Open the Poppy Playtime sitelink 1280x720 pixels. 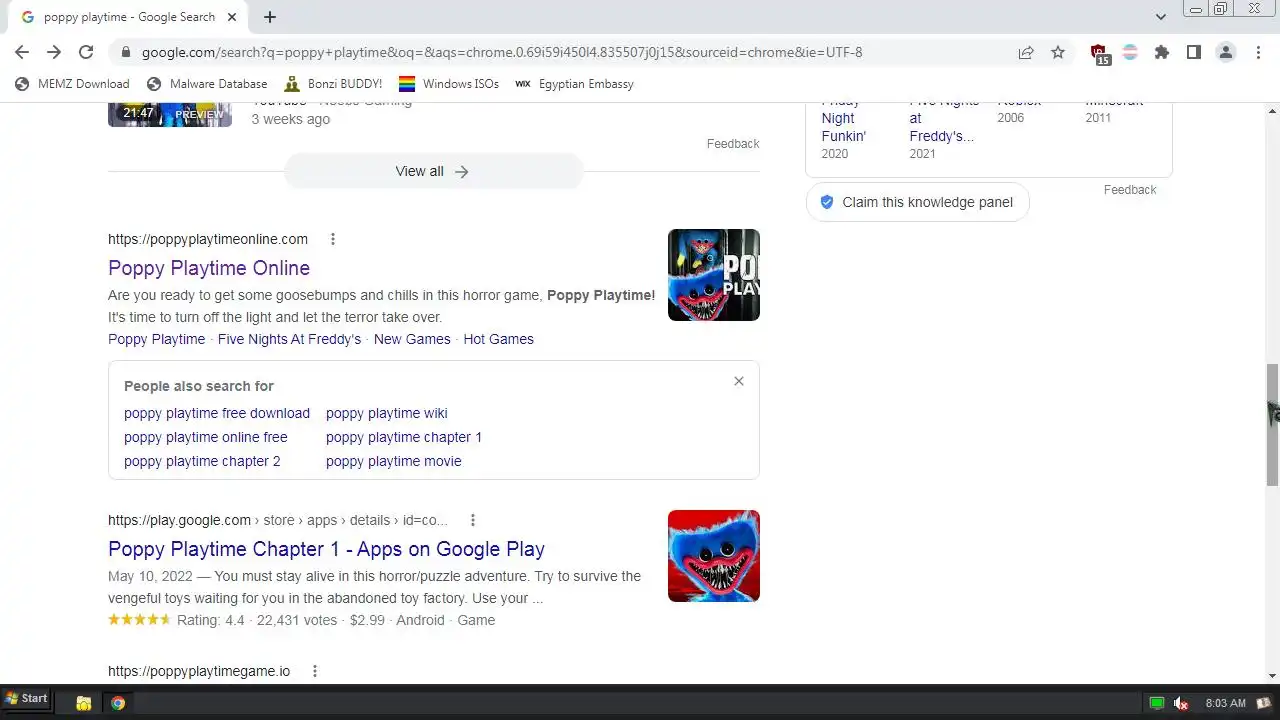point(157,339)
